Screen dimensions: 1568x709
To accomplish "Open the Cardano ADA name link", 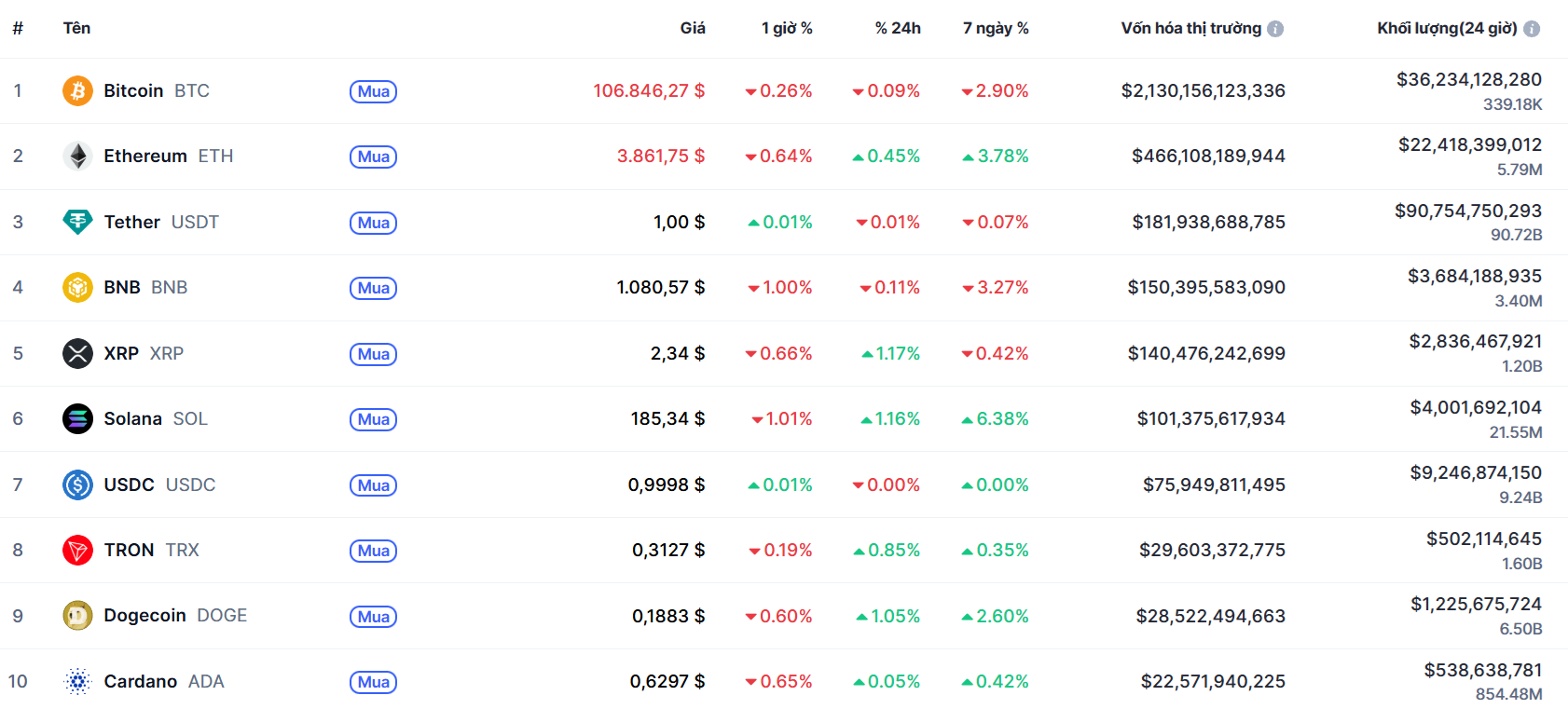I will point(164,681).
